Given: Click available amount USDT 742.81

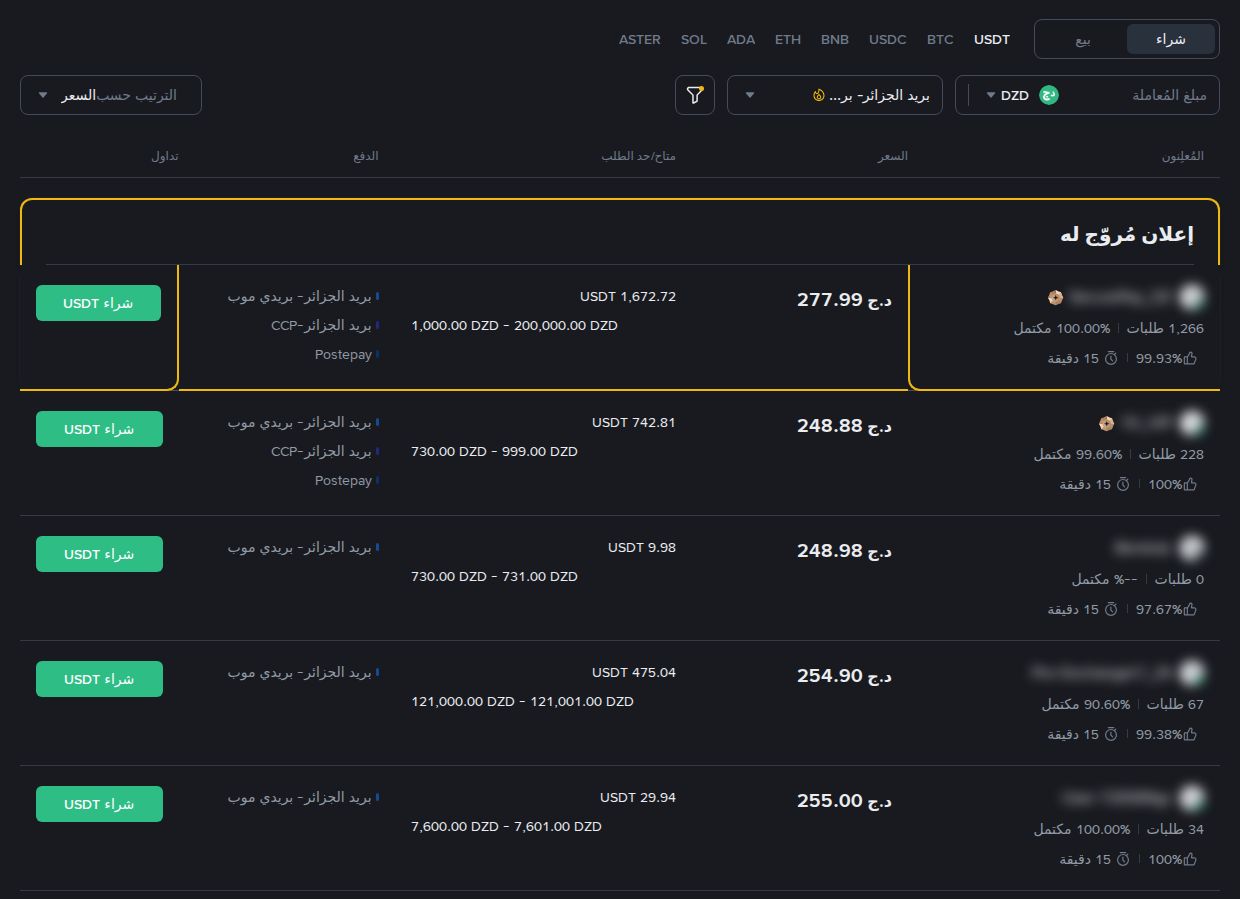Looking at the screenshot, I should click(634, 423).
